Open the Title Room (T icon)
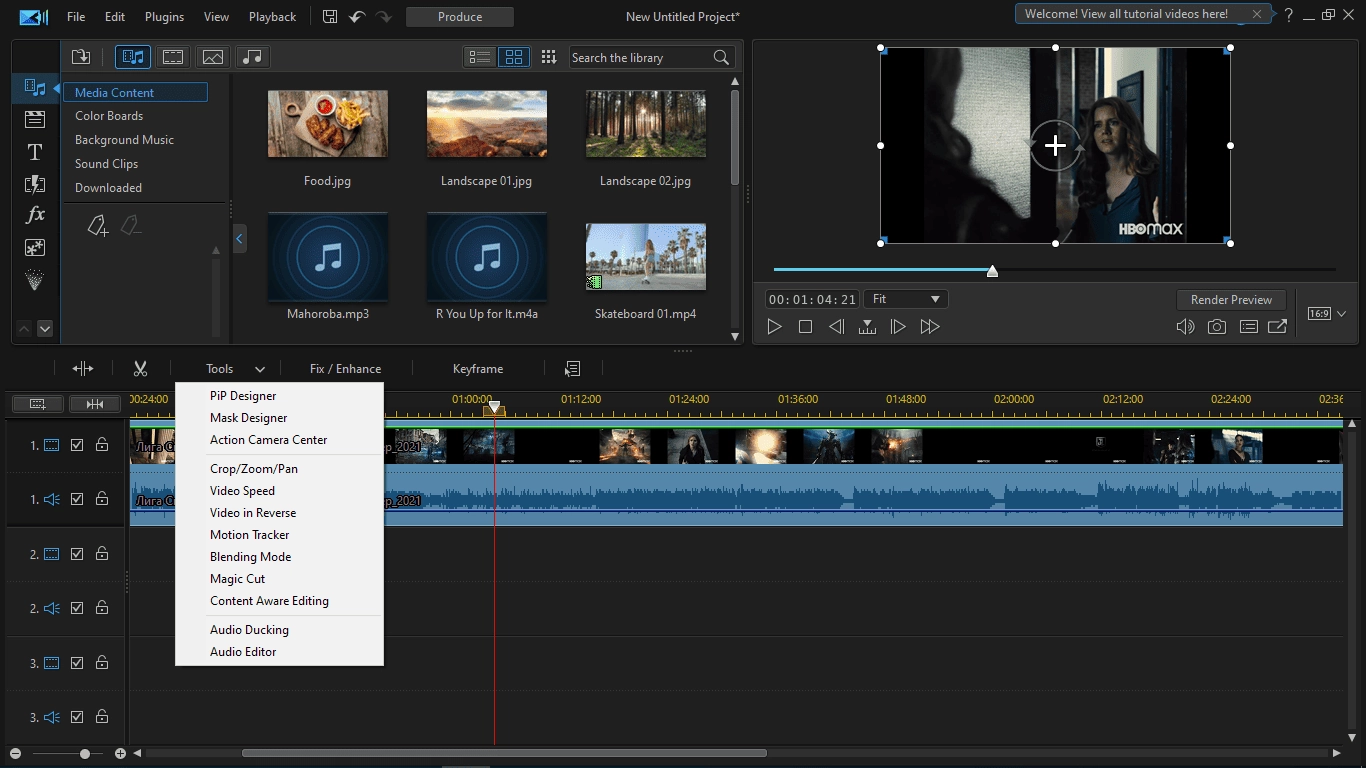 pos(35,152)
